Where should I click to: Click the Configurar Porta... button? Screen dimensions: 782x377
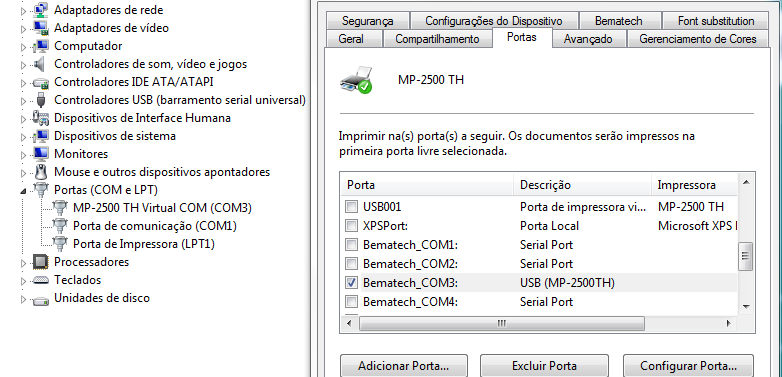(688, 366)
